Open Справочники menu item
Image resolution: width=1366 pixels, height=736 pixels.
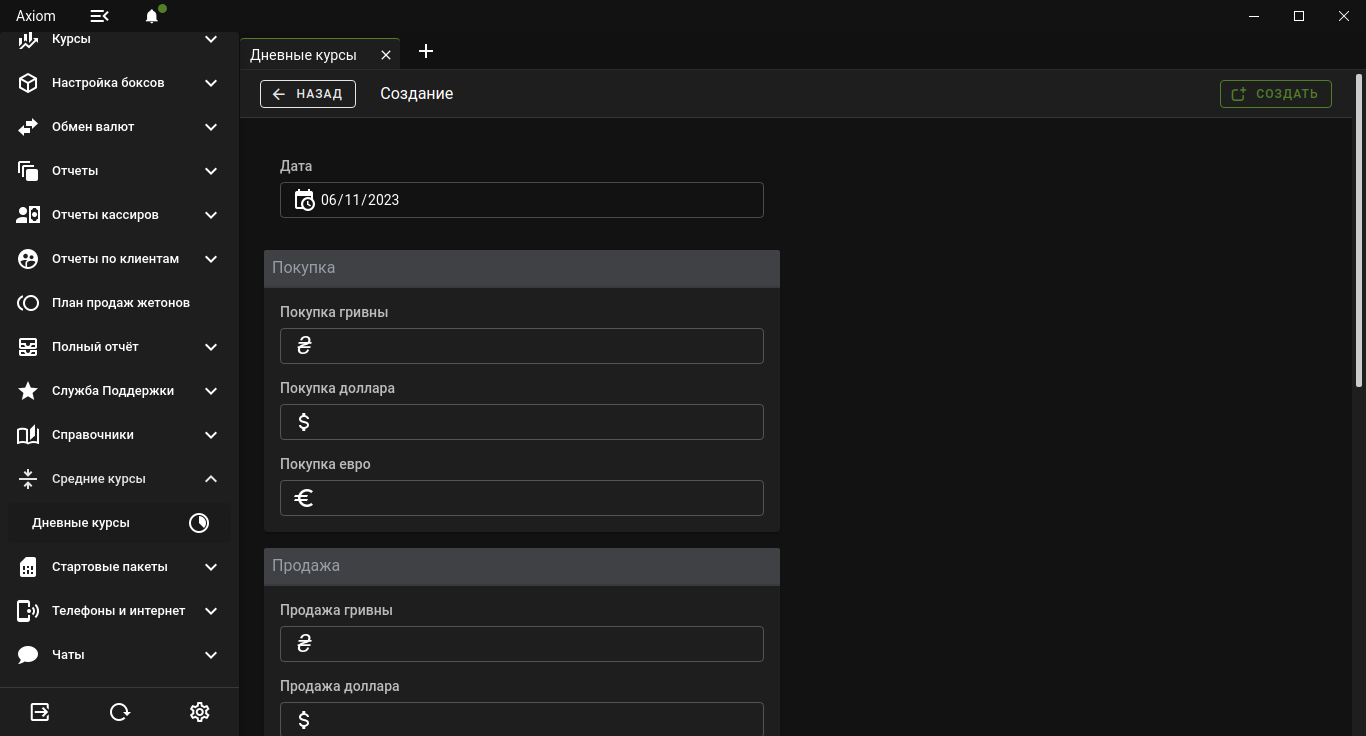(119, 435)
